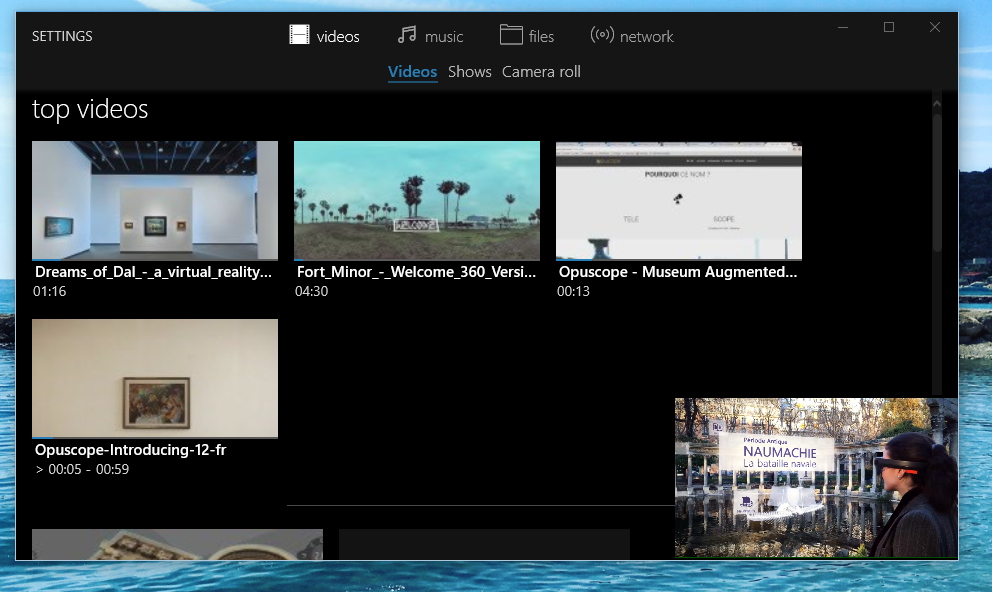The image size is (992, 592).
Task: Click the vertical scrollbar handle
Action: pos(937,180)
